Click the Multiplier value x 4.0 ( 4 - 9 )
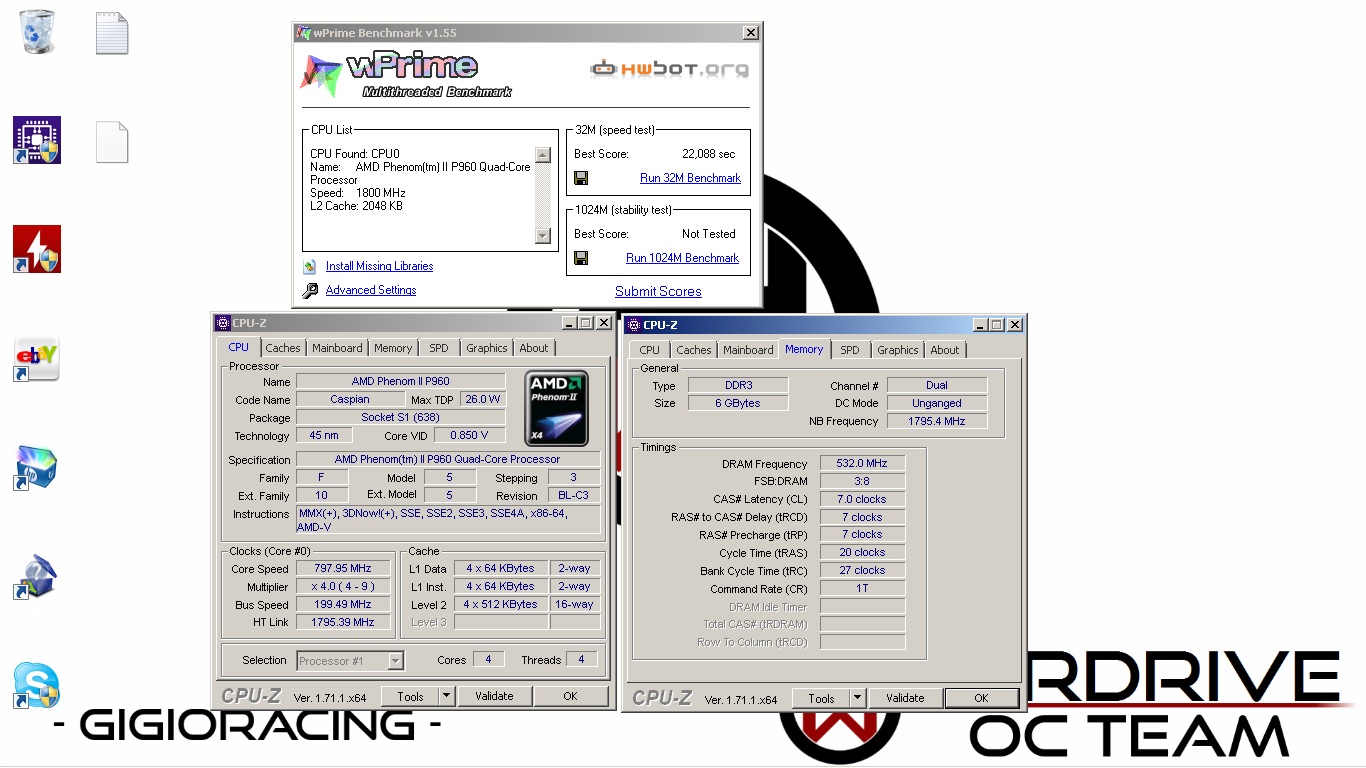Image resolution: width=1366 pixels, height=768 pixels. pos(342,586)
